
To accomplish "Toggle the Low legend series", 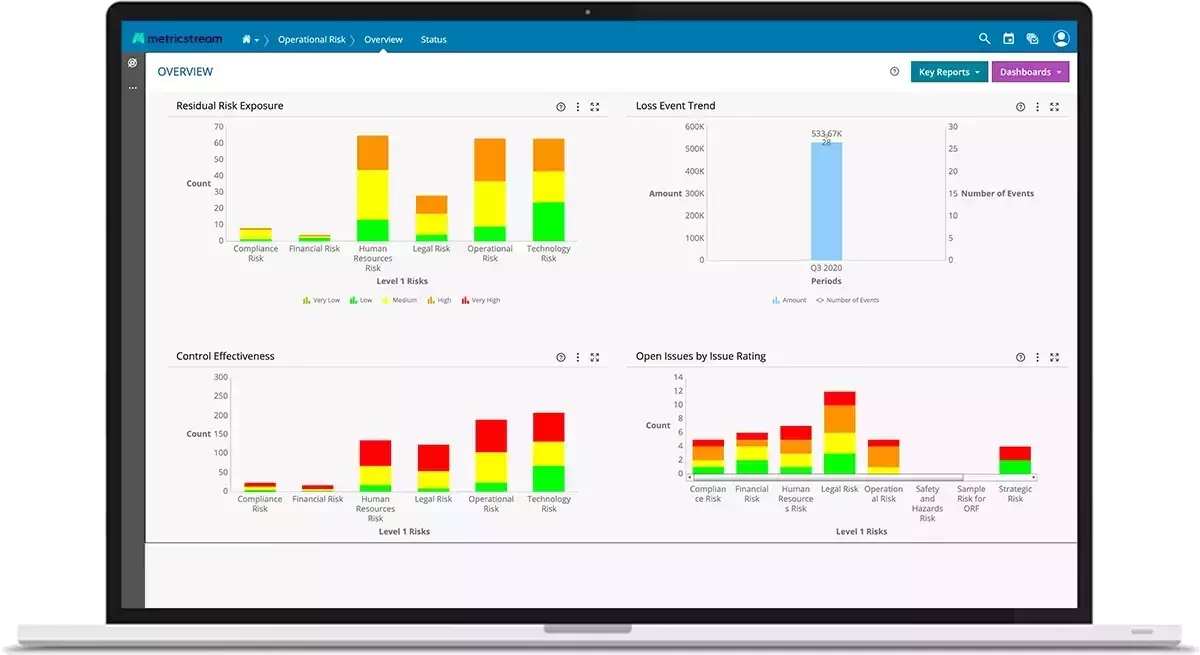I will (361, 300).
